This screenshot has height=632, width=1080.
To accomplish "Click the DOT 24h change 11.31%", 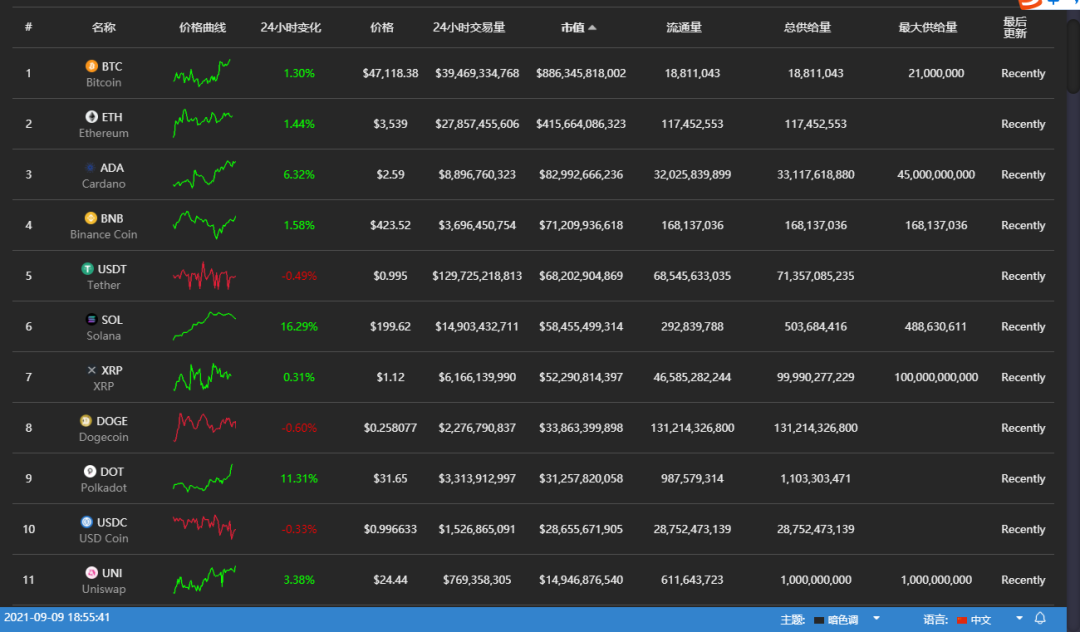I will pyautogui.click(x=299, y=478).
